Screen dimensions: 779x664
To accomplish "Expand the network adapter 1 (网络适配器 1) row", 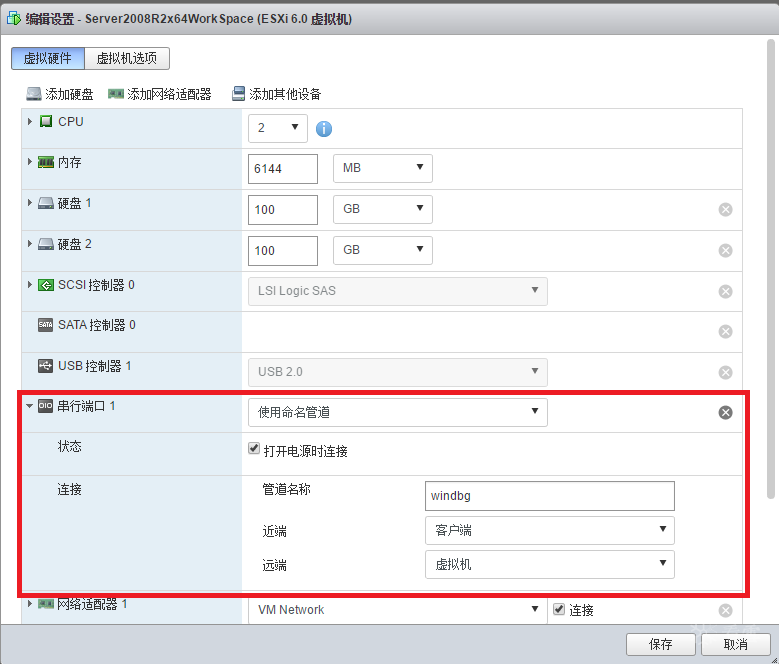I will [x=30, y=603].
